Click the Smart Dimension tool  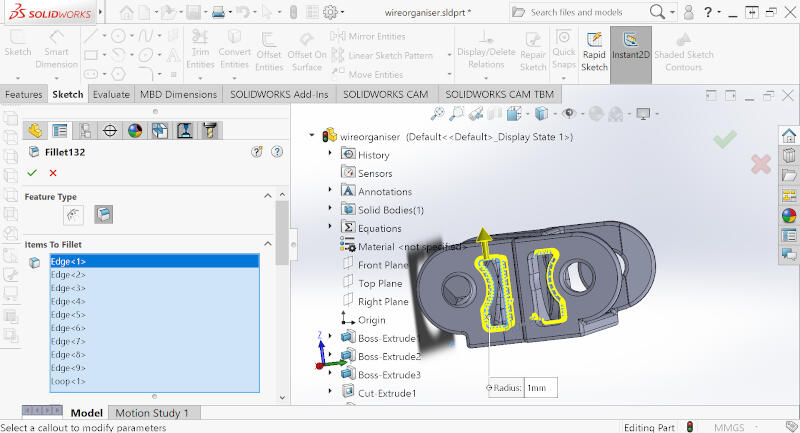56,50
